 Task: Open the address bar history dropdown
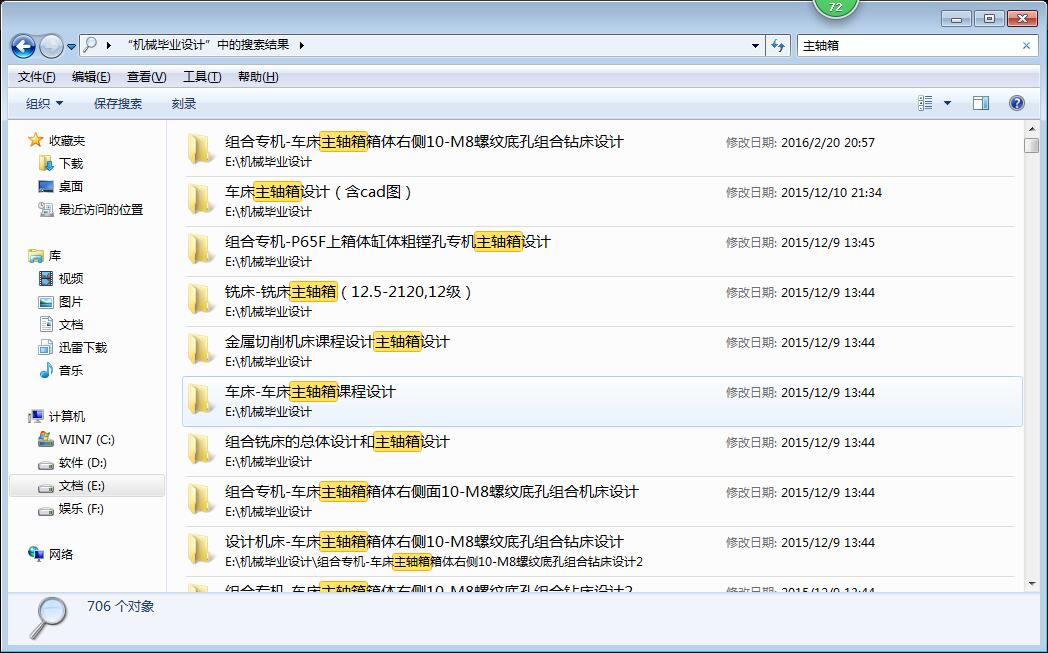click(755, 45)
